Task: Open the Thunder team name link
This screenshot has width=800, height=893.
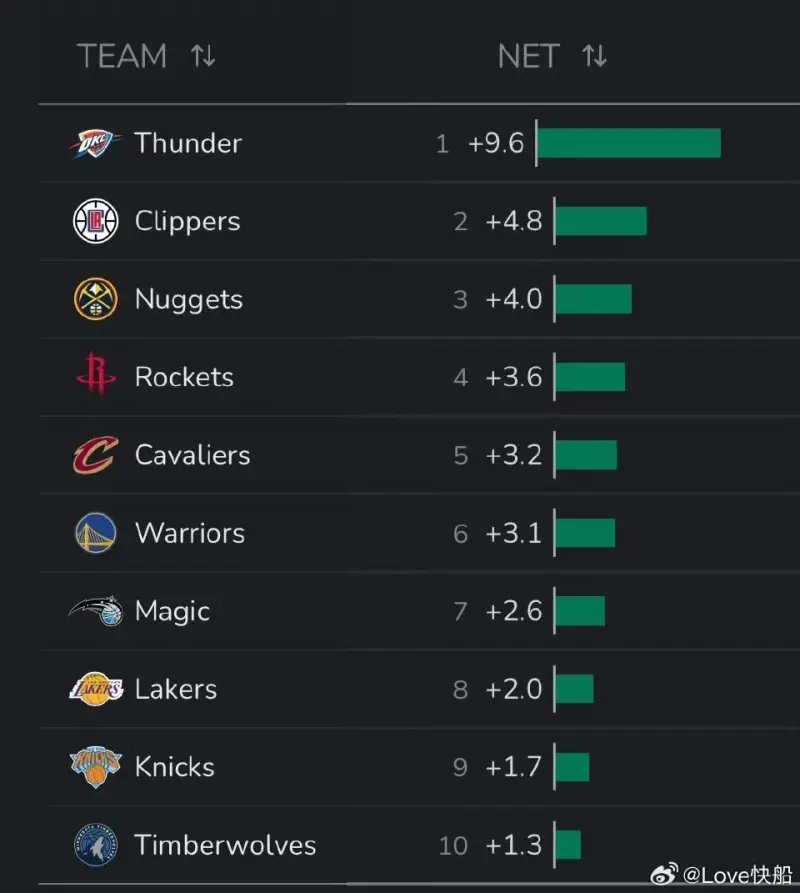Action: click(188, 144)
